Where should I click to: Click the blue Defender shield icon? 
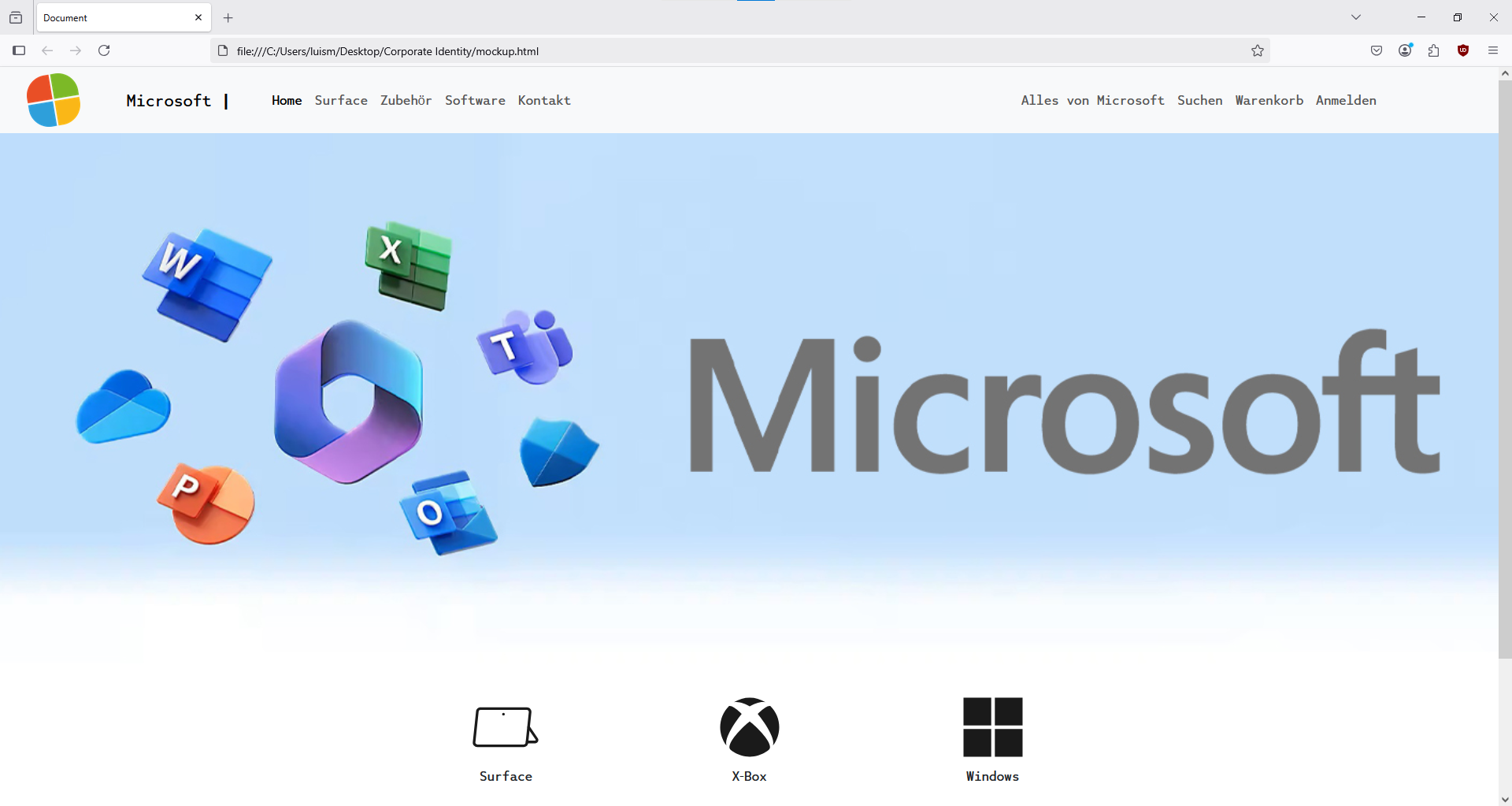coord(559,451)
